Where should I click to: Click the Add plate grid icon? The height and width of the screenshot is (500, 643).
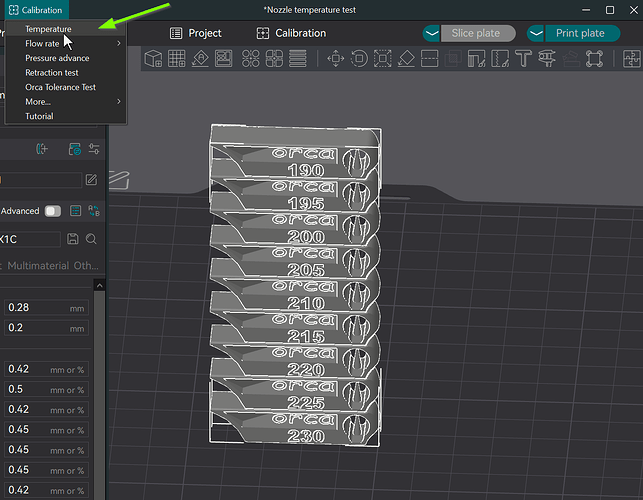click(177, 59)
